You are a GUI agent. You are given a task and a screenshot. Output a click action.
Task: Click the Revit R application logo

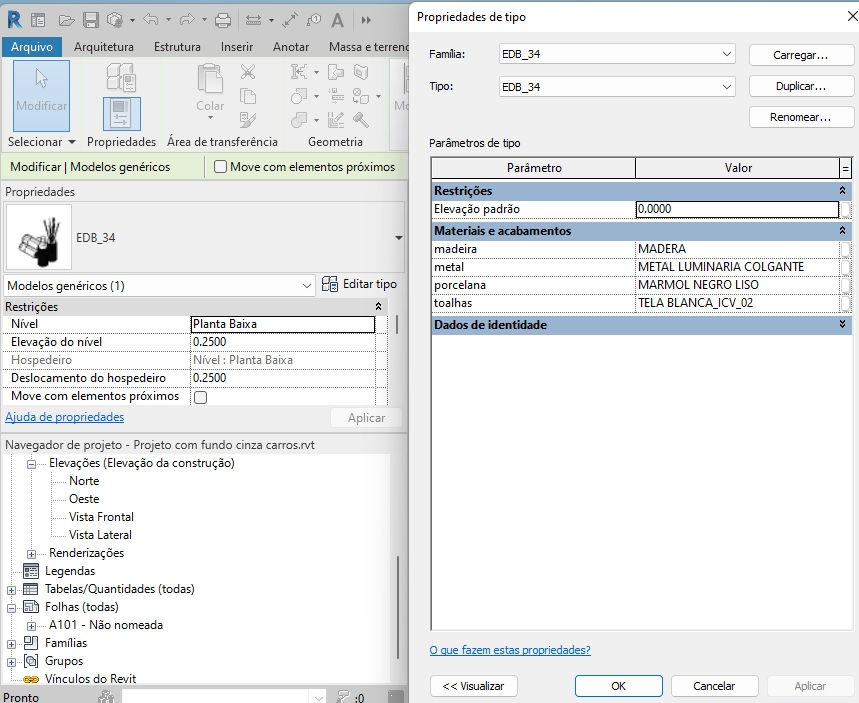point(14,20)
